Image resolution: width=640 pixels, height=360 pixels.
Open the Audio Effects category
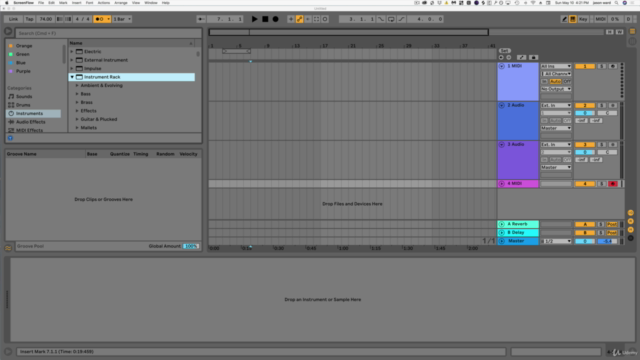30,122
